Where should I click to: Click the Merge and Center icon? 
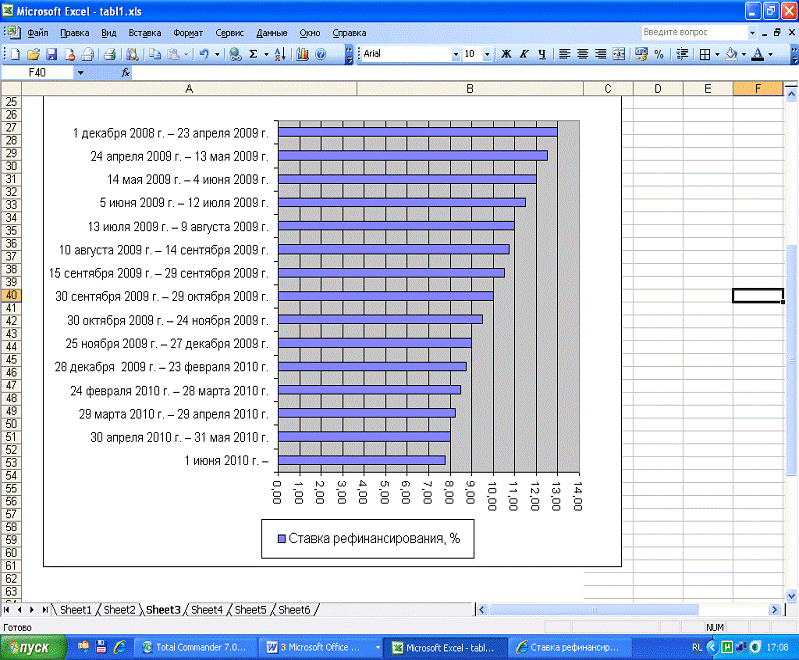pos(618,54)
